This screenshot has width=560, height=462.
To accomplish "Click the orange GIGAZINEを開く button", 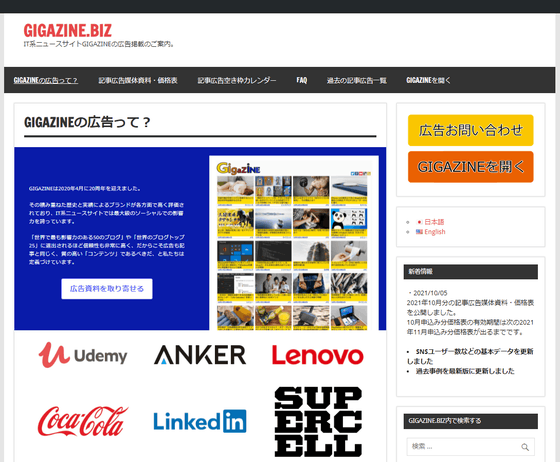I will click(x=471, y=167).
